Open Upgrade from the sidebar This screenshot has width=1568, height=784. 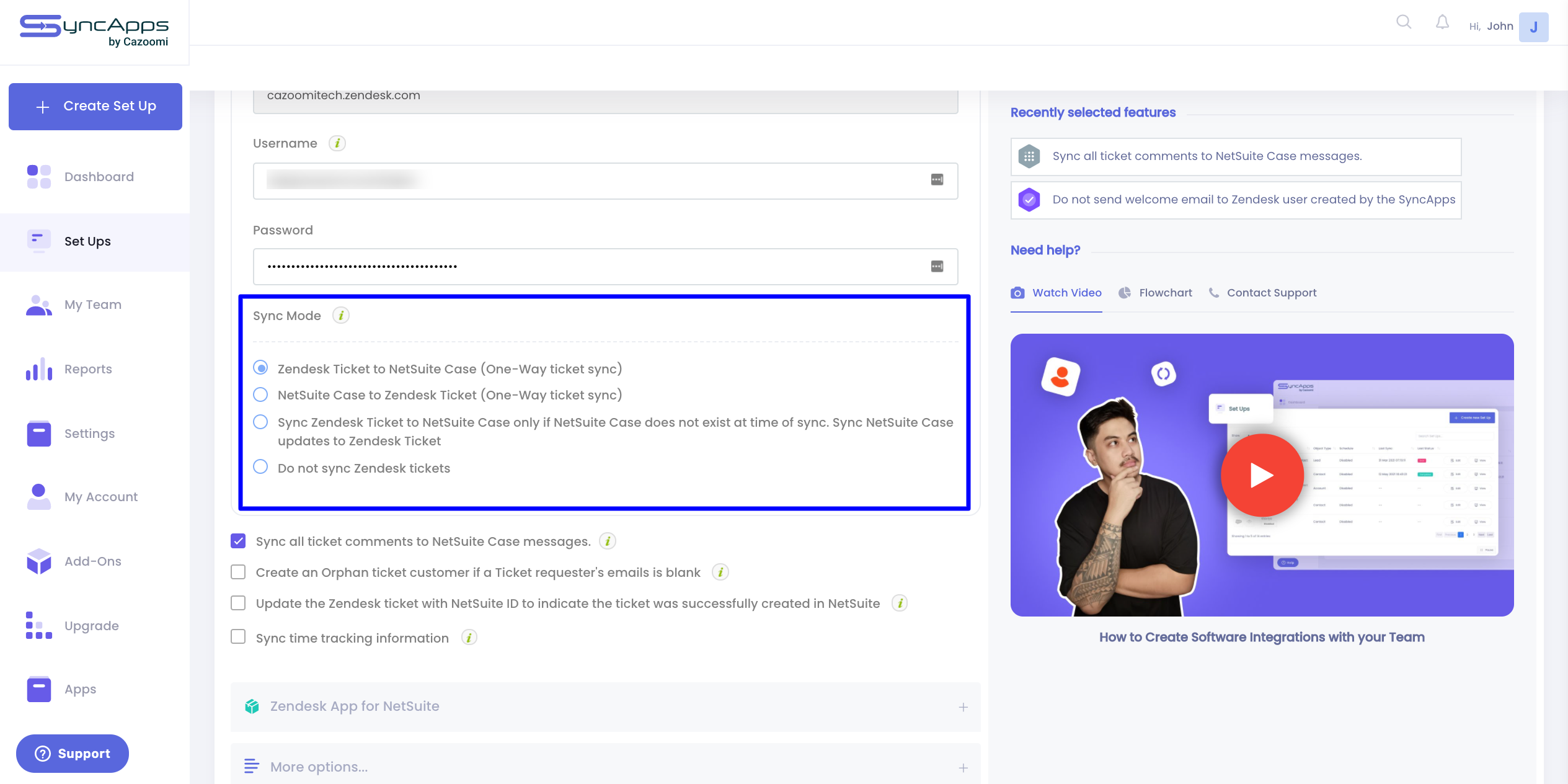(x=95, y=626)
